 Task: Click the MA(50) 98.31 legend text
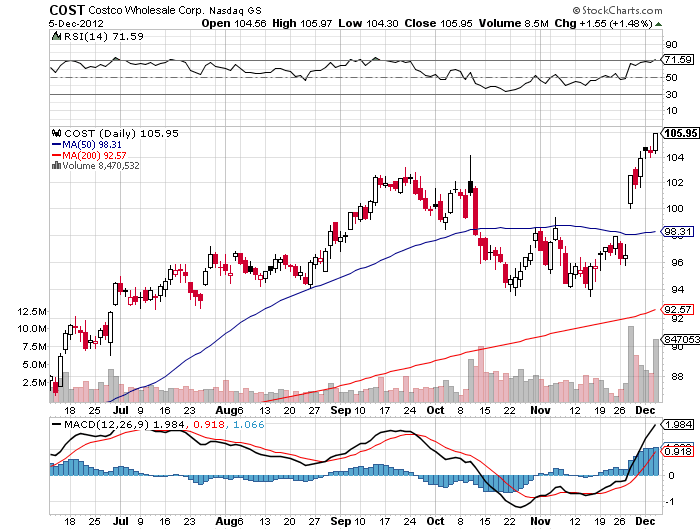[92, 145]
